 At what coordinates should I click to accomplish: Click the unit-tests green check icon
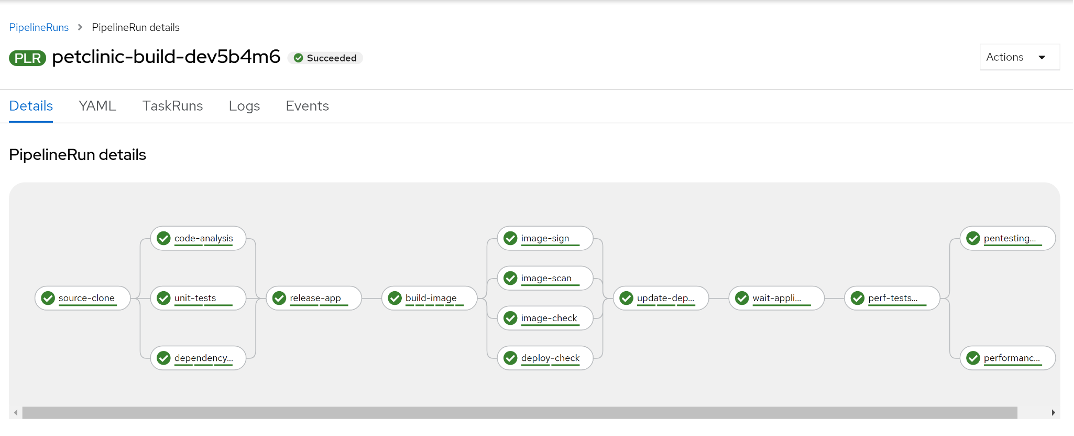(164, 298)
